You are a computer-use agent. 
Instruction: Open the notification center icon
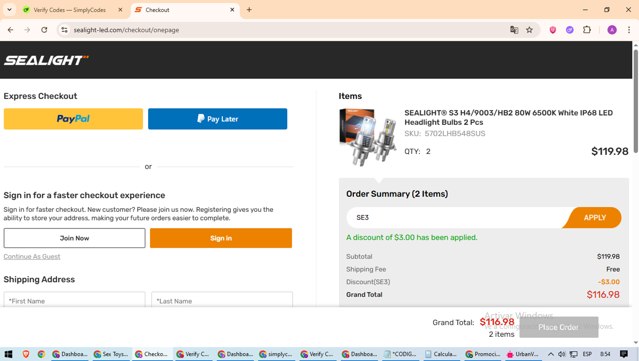click(624, 354)
